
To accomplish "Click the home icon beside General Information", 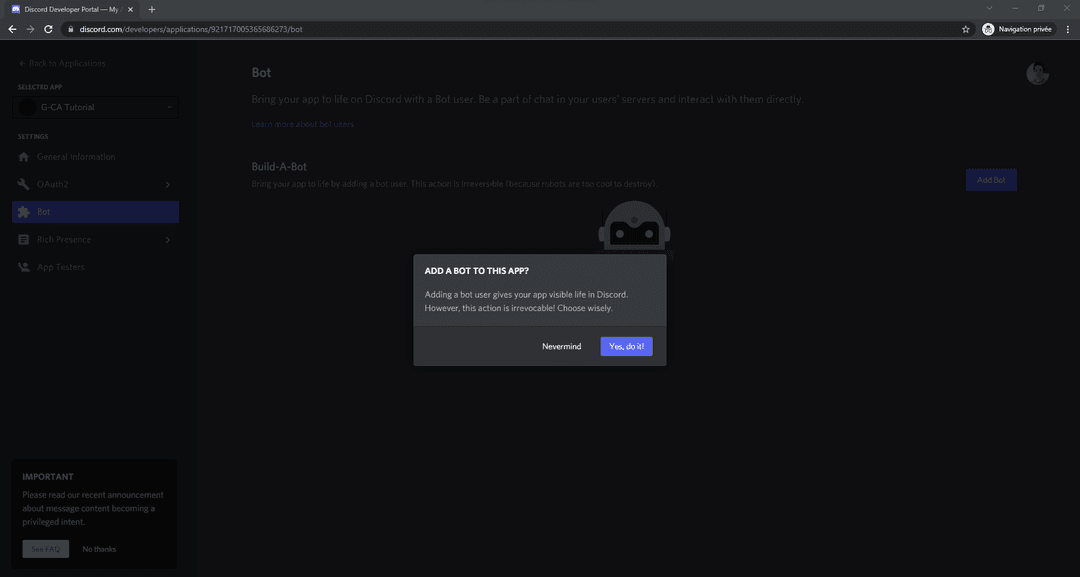I will click(x=23, y=157).
